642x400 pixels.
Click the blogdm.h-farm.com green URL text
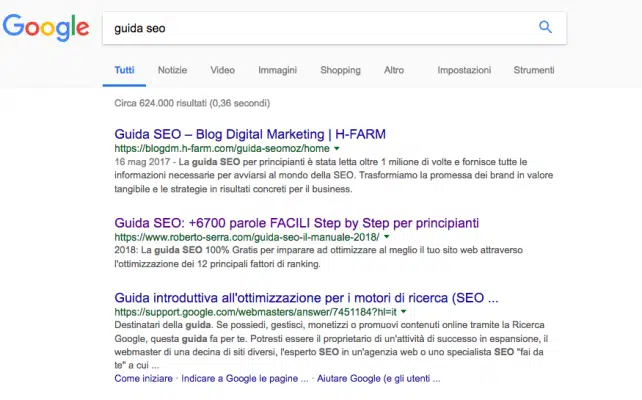(222, 148)
